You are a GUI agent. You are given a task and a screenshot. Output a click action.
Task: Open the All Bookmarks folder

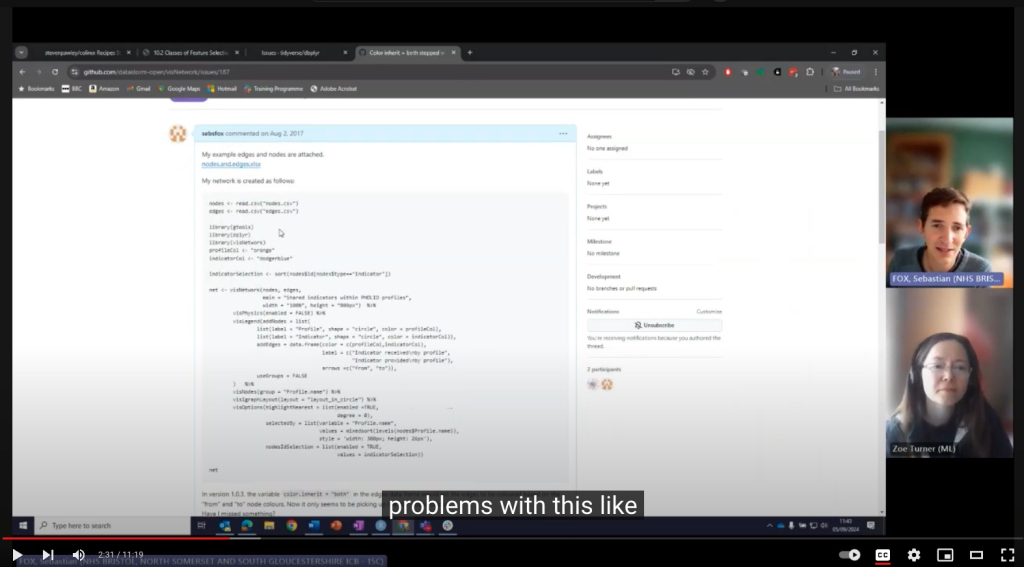[x=856, y=89]
